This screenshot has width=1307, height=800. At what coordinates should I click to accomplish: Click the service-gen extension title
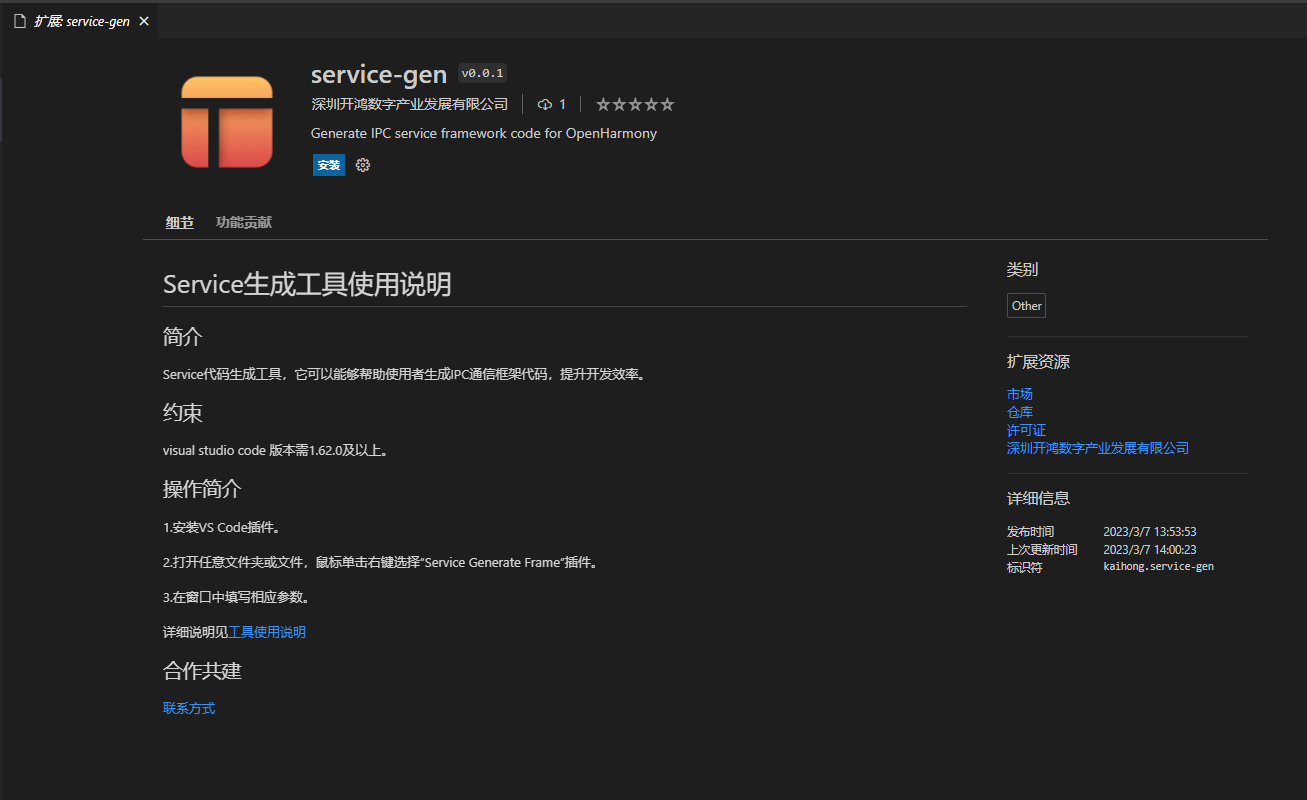coord(378,75)
